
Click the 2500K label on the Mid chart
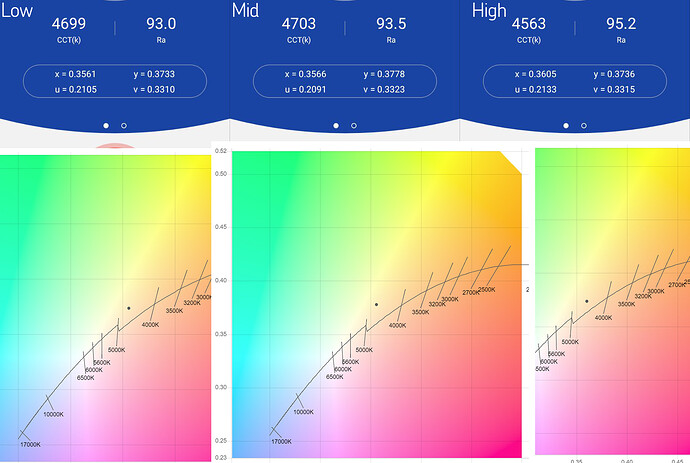pos(487,290)
